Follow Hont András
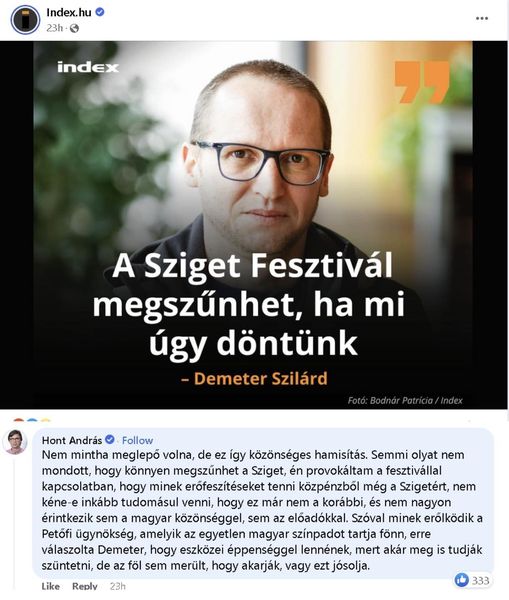 point(137,440)
